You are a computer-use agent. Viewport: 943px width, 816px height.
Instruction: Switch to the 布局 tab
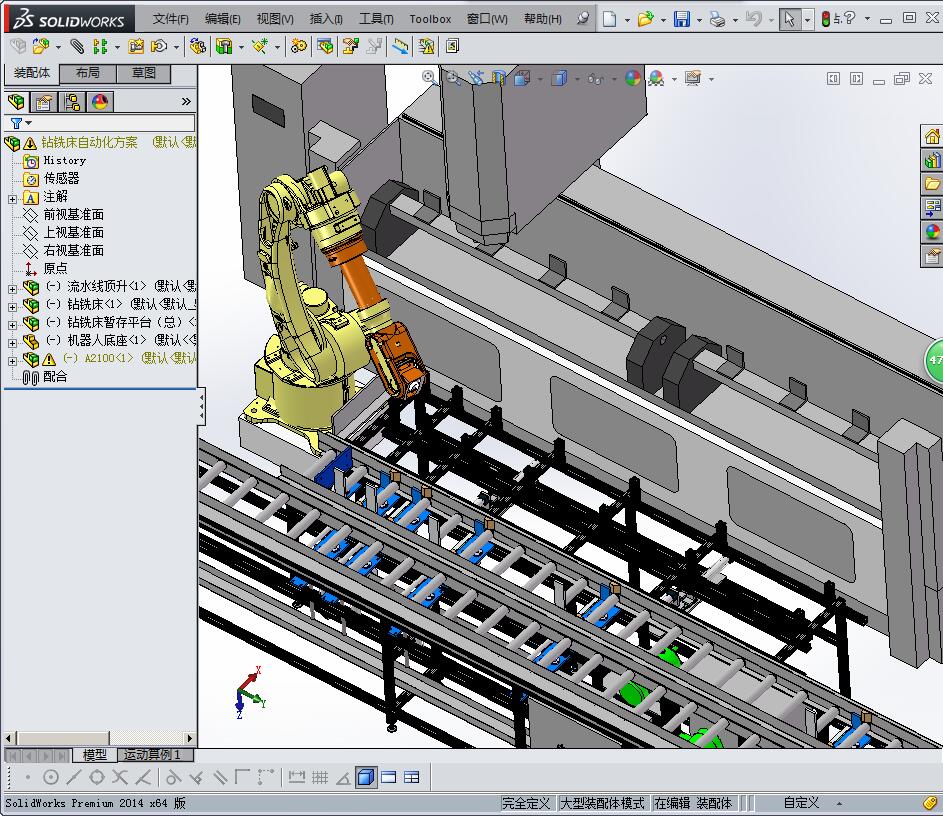(88, 73)
